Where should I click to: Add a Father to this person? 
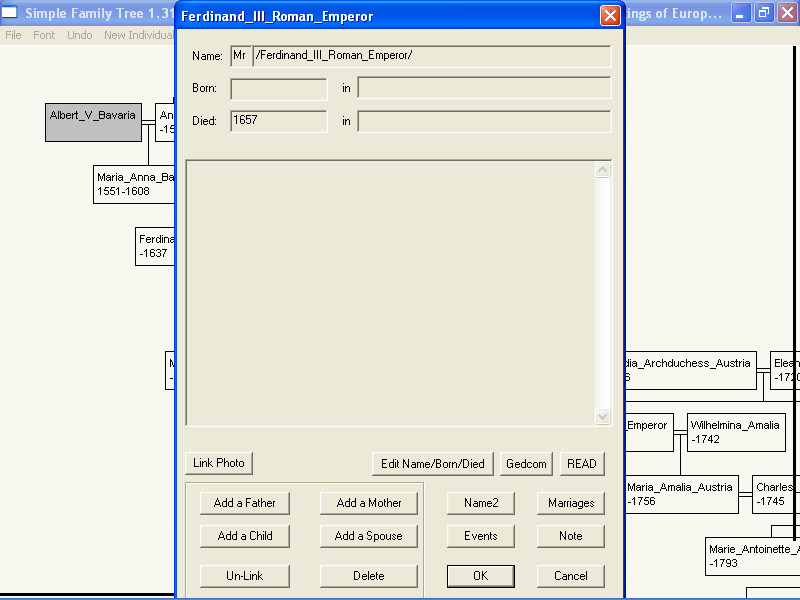click(x=244, y=503)
